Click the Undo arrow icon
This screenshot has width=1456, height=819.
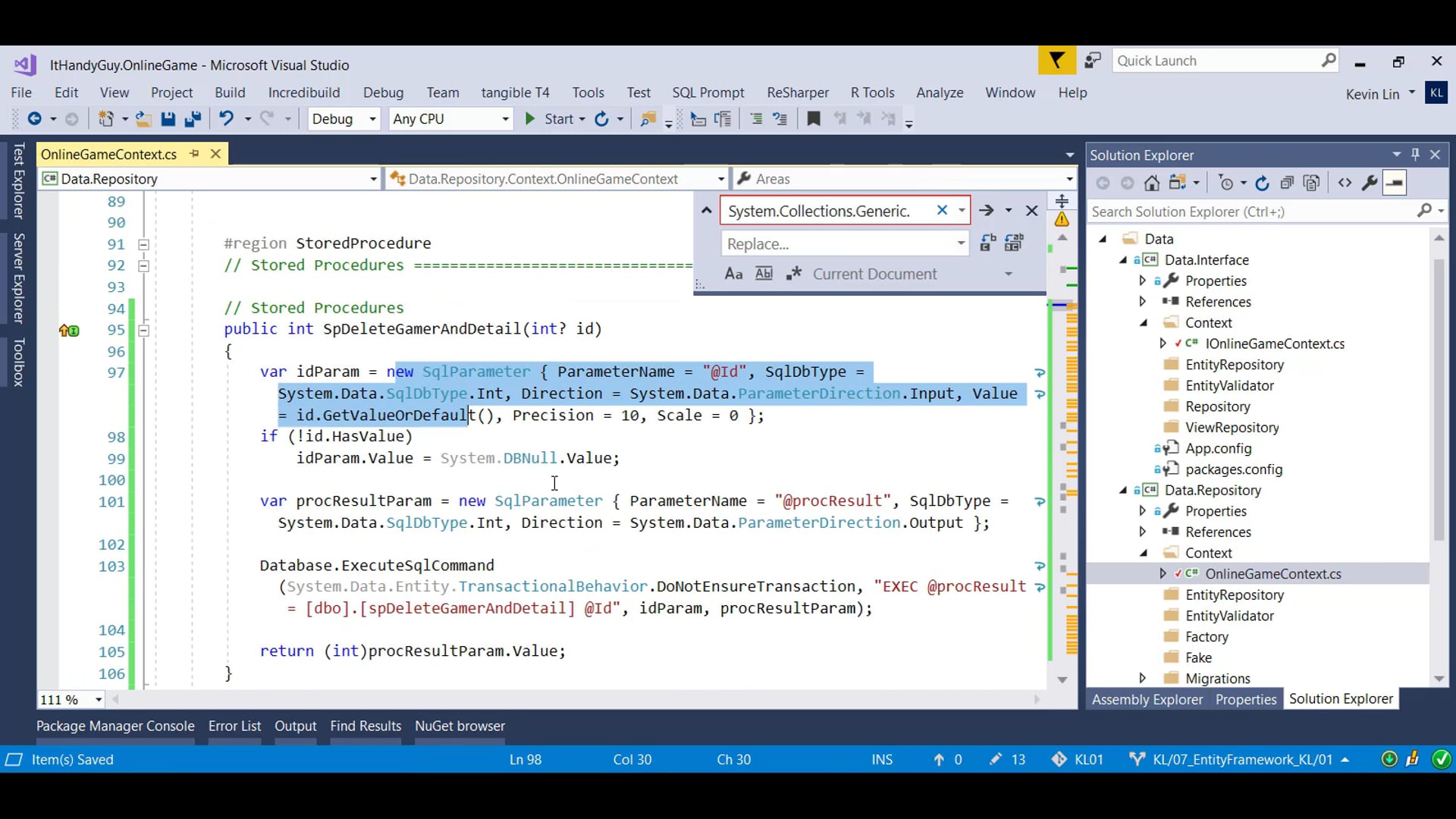tap(226, 119)
